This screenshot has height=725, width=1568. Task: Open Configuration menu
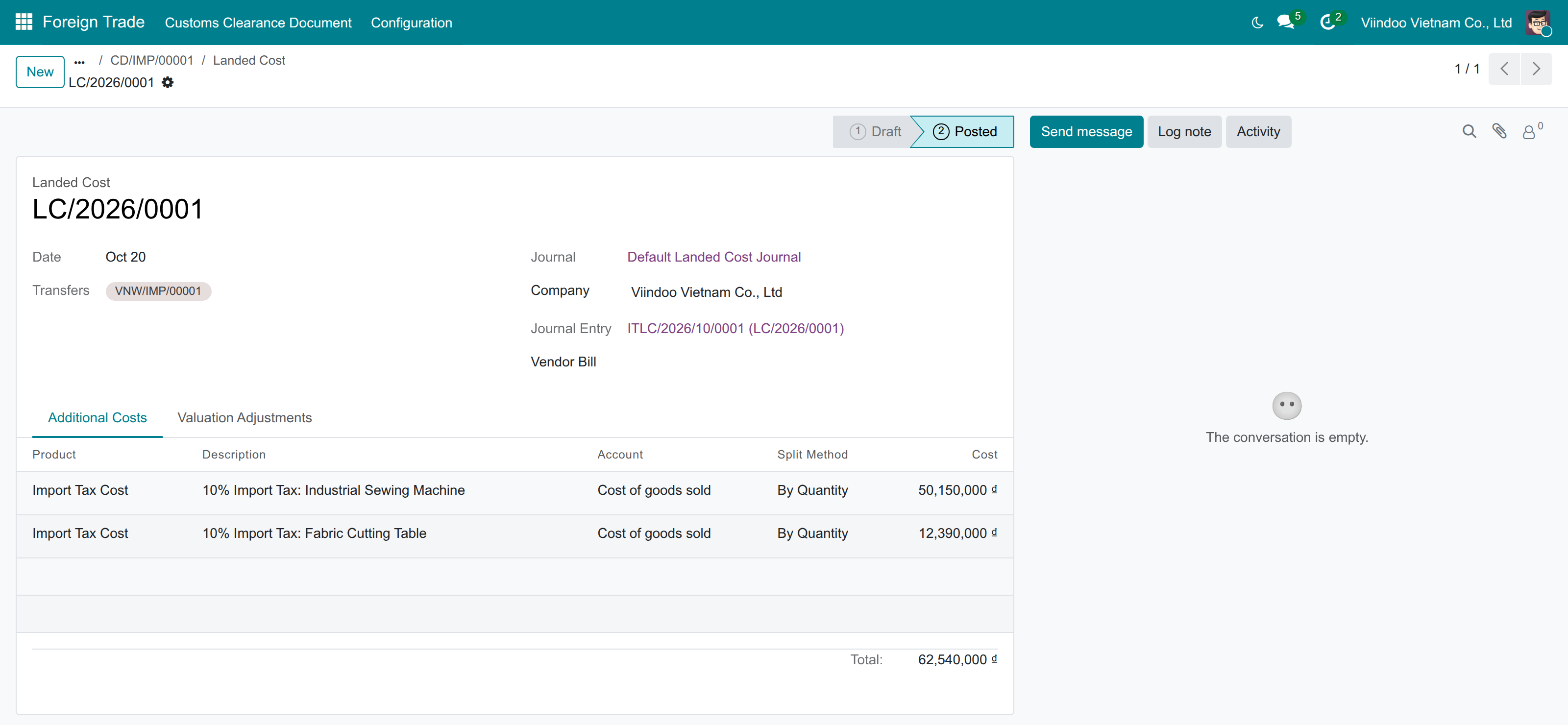coord(412,23)
